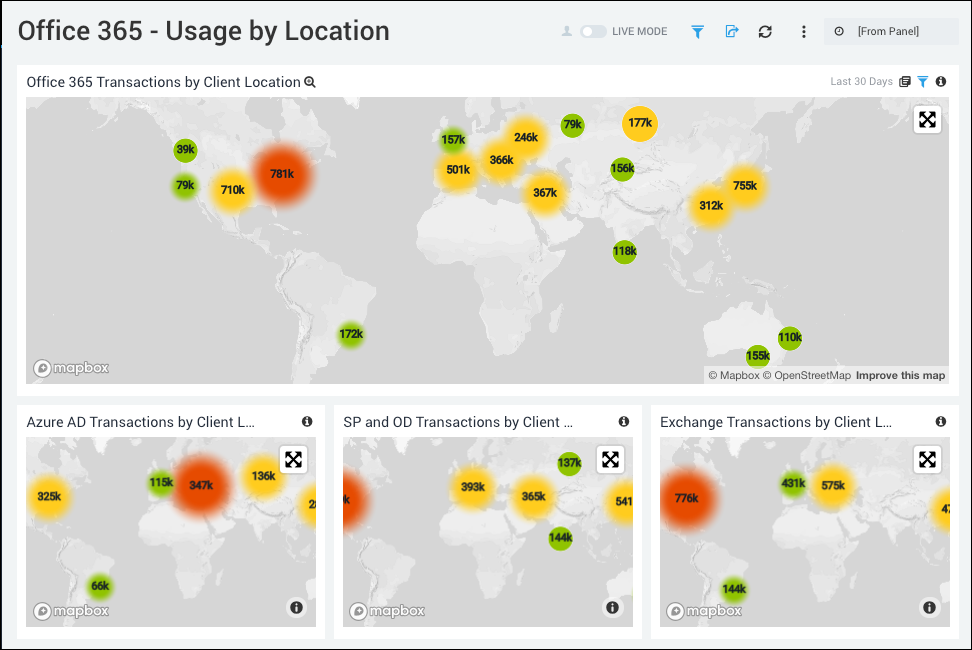Click the Improve this map link
Viewport: 972px width, 650px height.
click(x=899, y=375)
